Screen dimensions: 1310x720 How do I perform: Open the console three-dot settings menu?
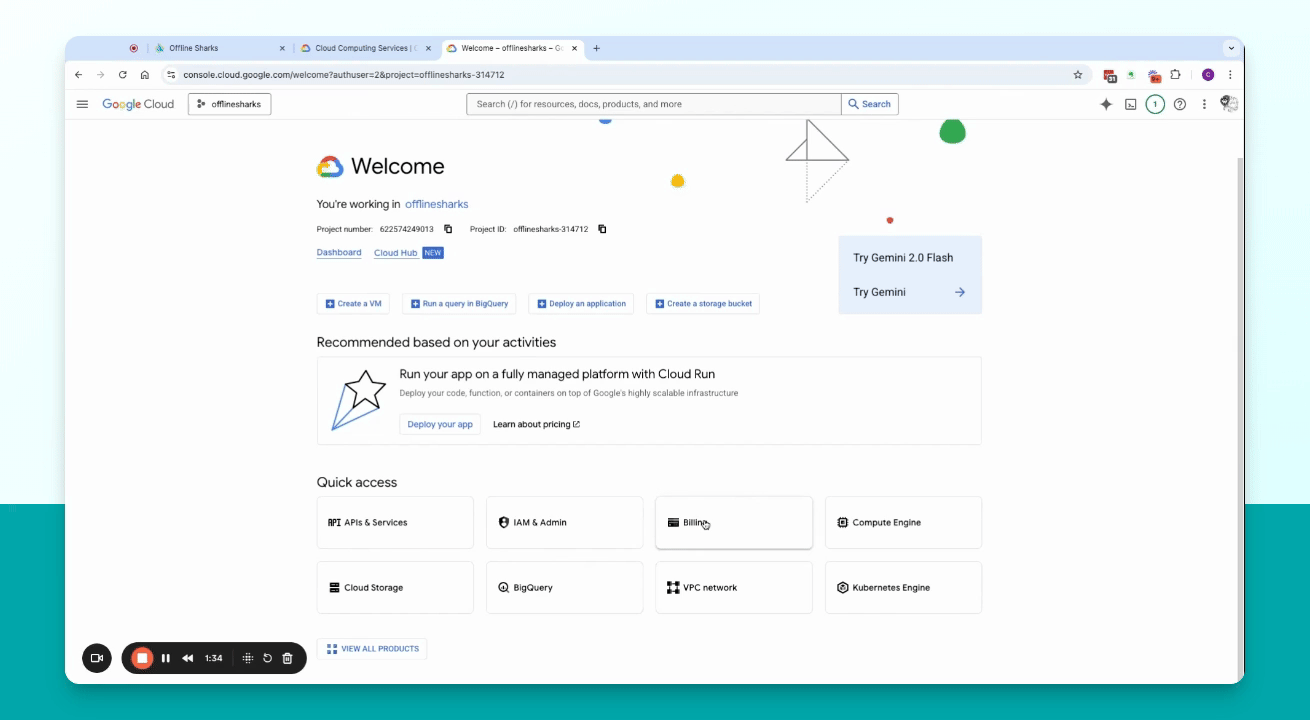(1204, 104)
